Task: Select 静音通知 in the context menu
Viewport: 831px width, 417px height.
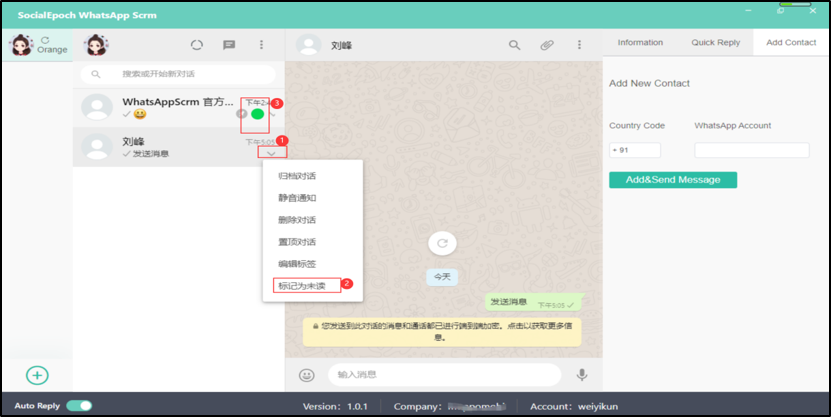Action: click(x=297, y=198)
